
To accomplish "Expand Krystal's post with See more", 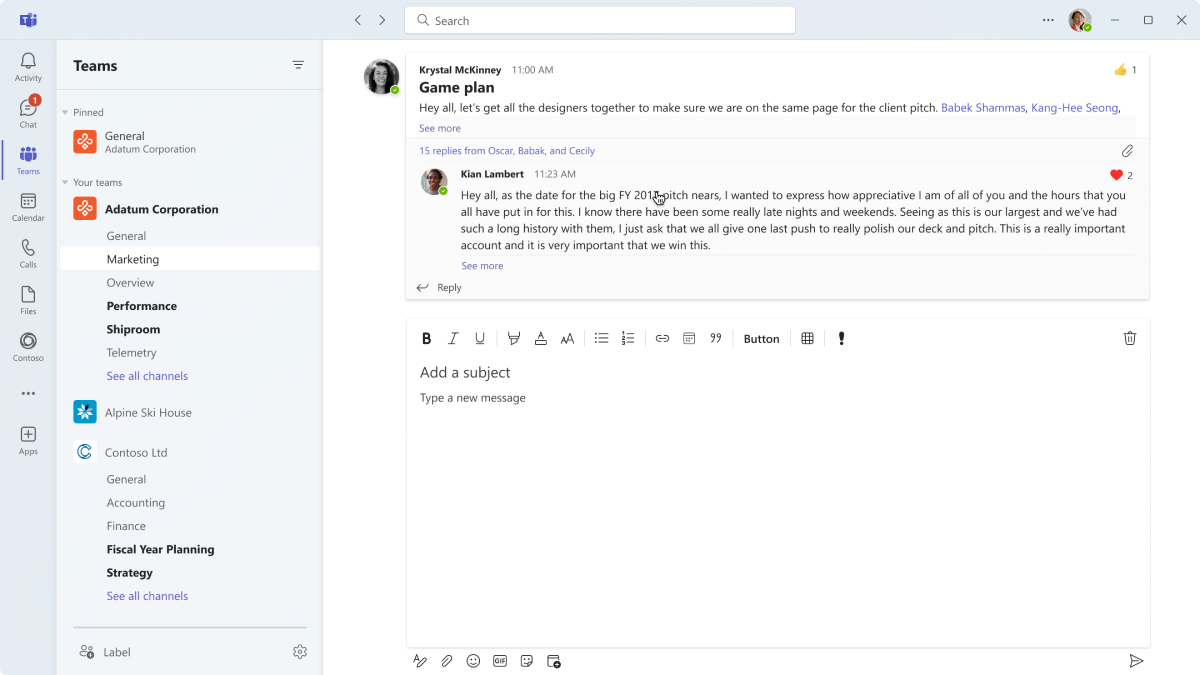I will pyautogui.click(x=440, y=128).
